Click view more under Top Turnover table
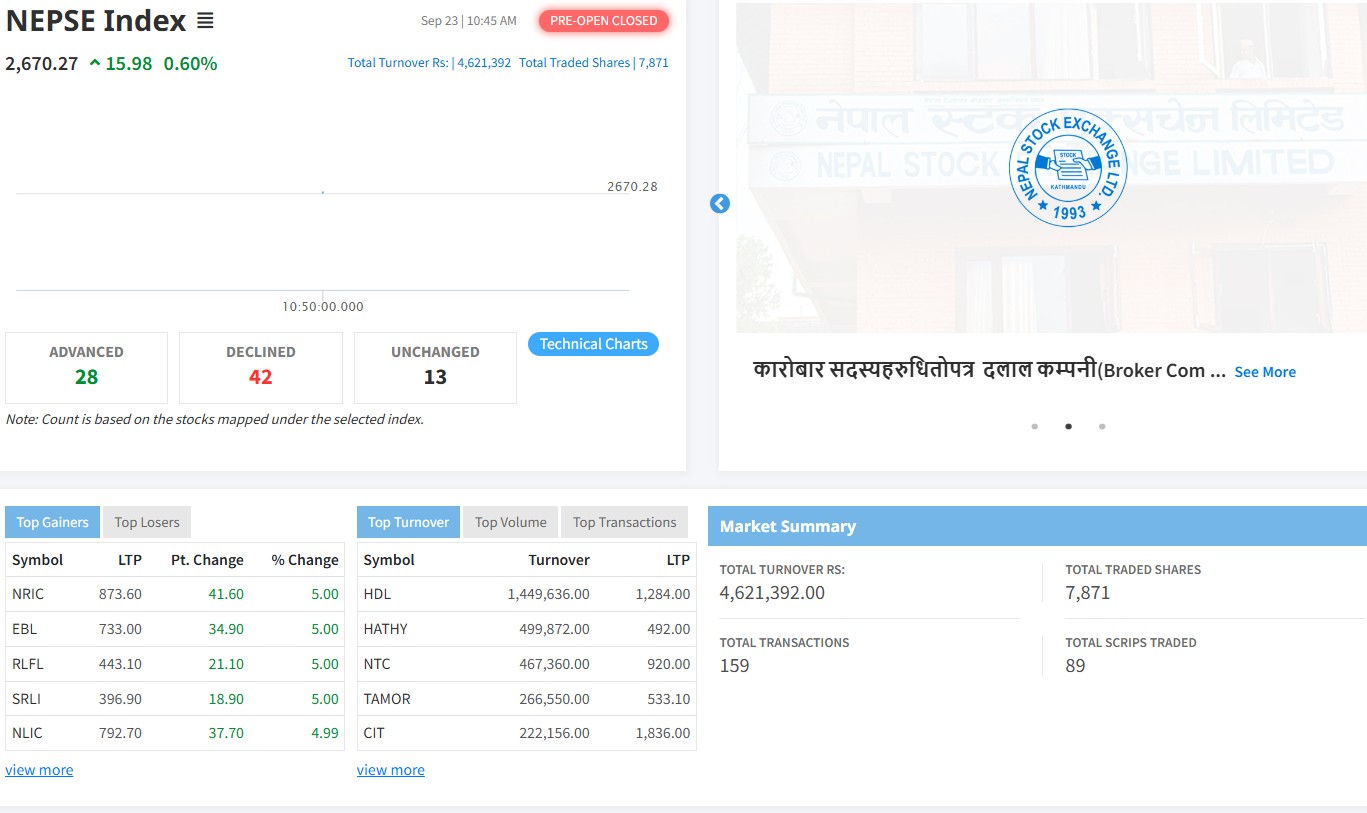Viewport: 1367px width, 813px height. click(391, 770)
